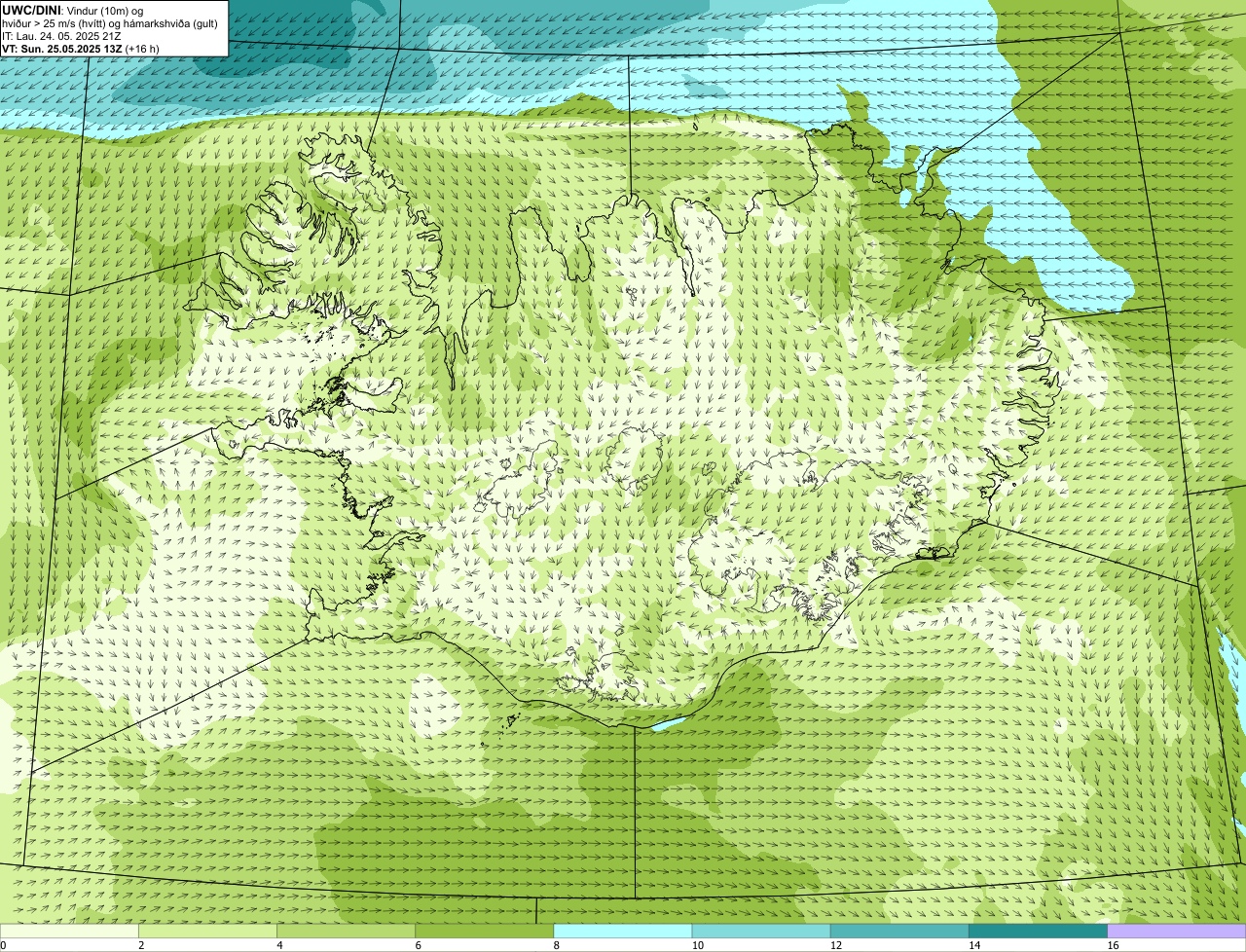Screen dimensions: 1246x952
Task: Click the '4' scale label
Action: [x=279, y=945]
